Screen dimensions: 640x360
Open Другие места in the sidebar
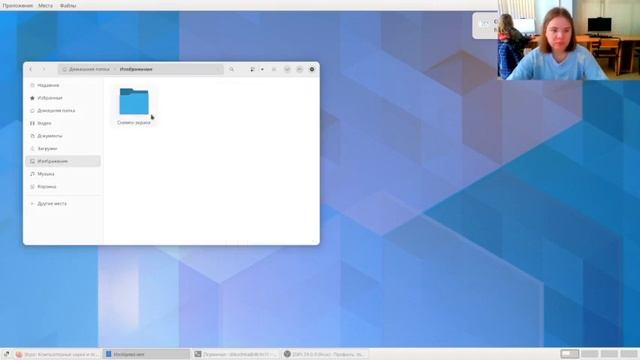coord(63,203)
